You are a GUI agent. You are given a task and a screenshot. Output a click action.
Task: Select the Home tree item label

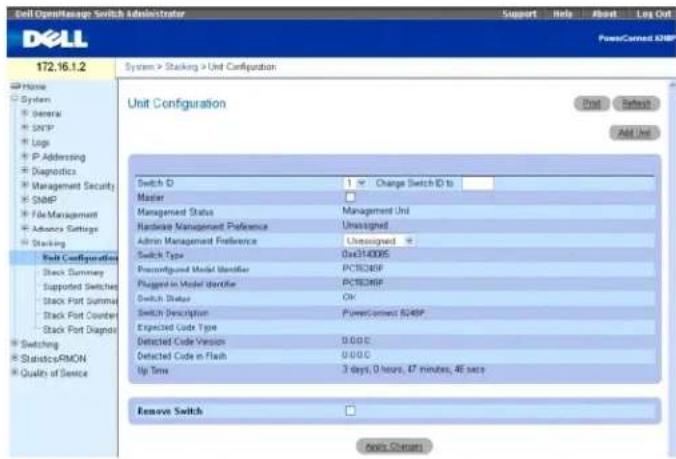pos(34,86)
